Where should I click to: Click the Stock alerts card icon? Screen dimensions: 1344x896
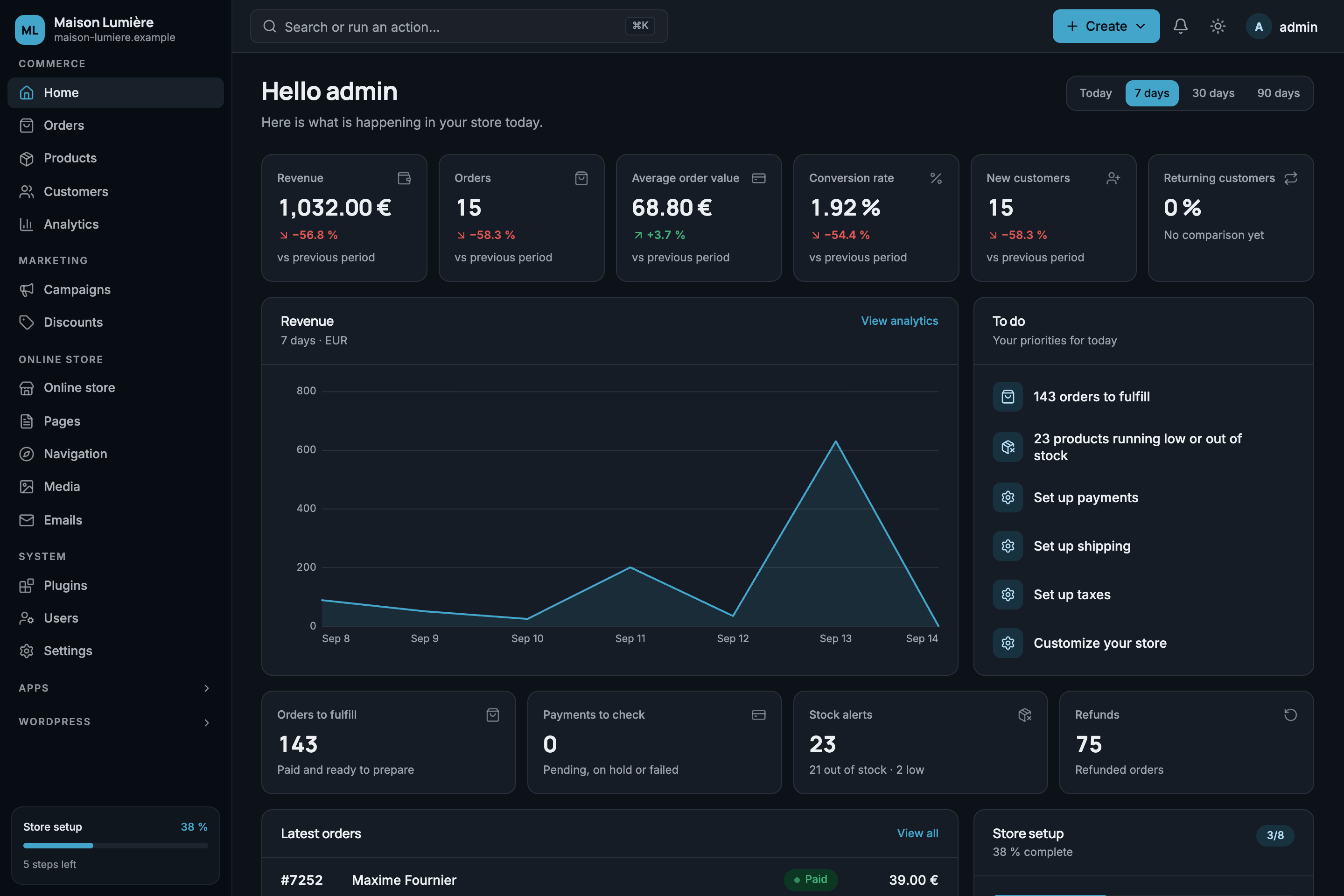click(1025, 715)
